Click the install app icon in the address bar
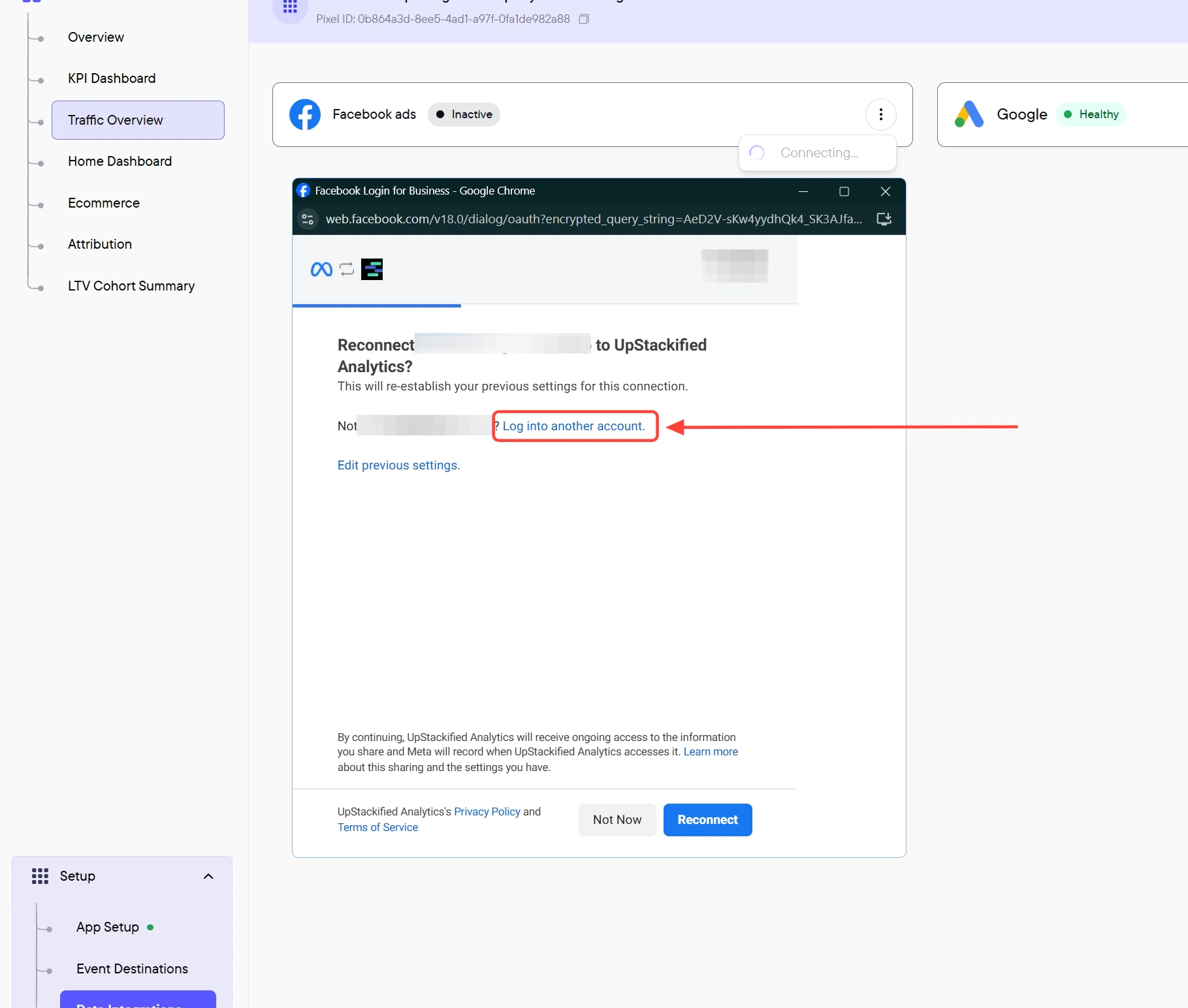This screenshot has width=1188, height=1008. pos(884,219)
